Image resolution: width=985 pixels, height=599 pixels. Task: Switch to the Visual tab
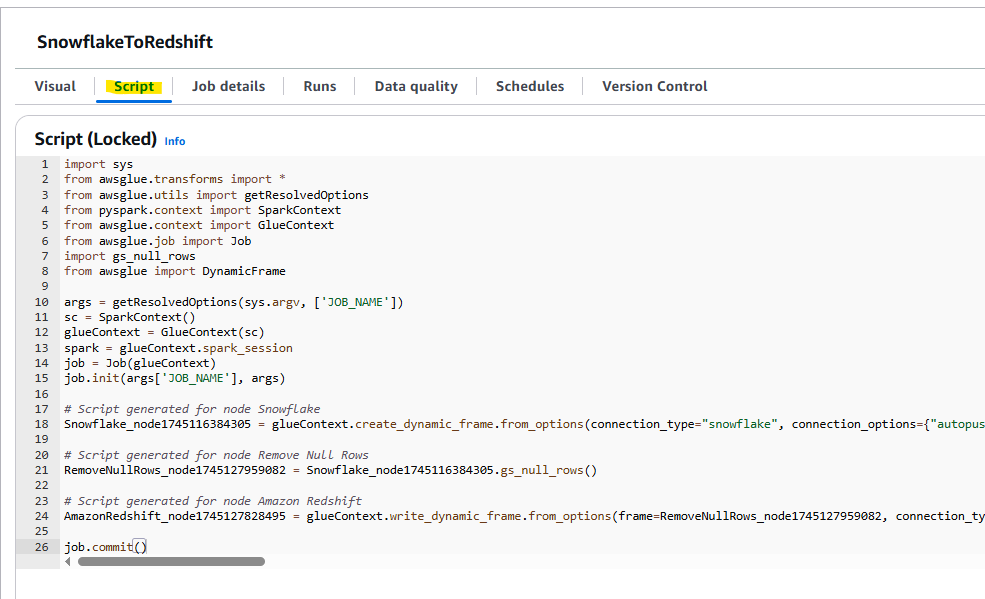(x=55, y=86)
